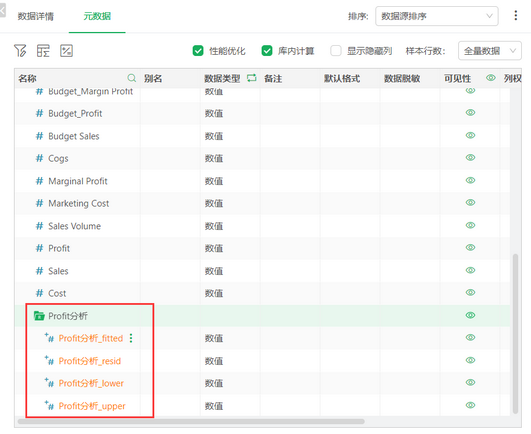Select the 元数据 tab

[97, 16]
